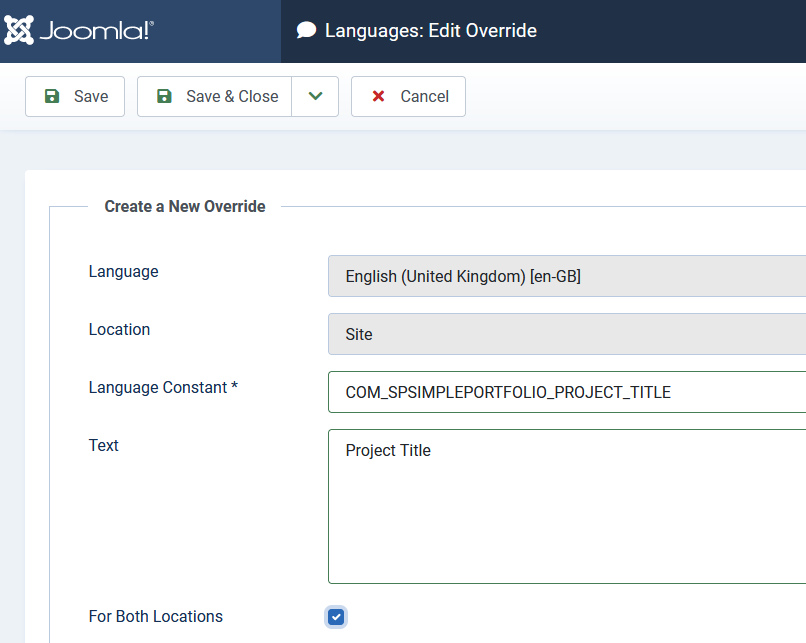Viewport: 806px width, 643px height.
Task: Click the Language Constant * label
Action: click(x=163, y=388)
